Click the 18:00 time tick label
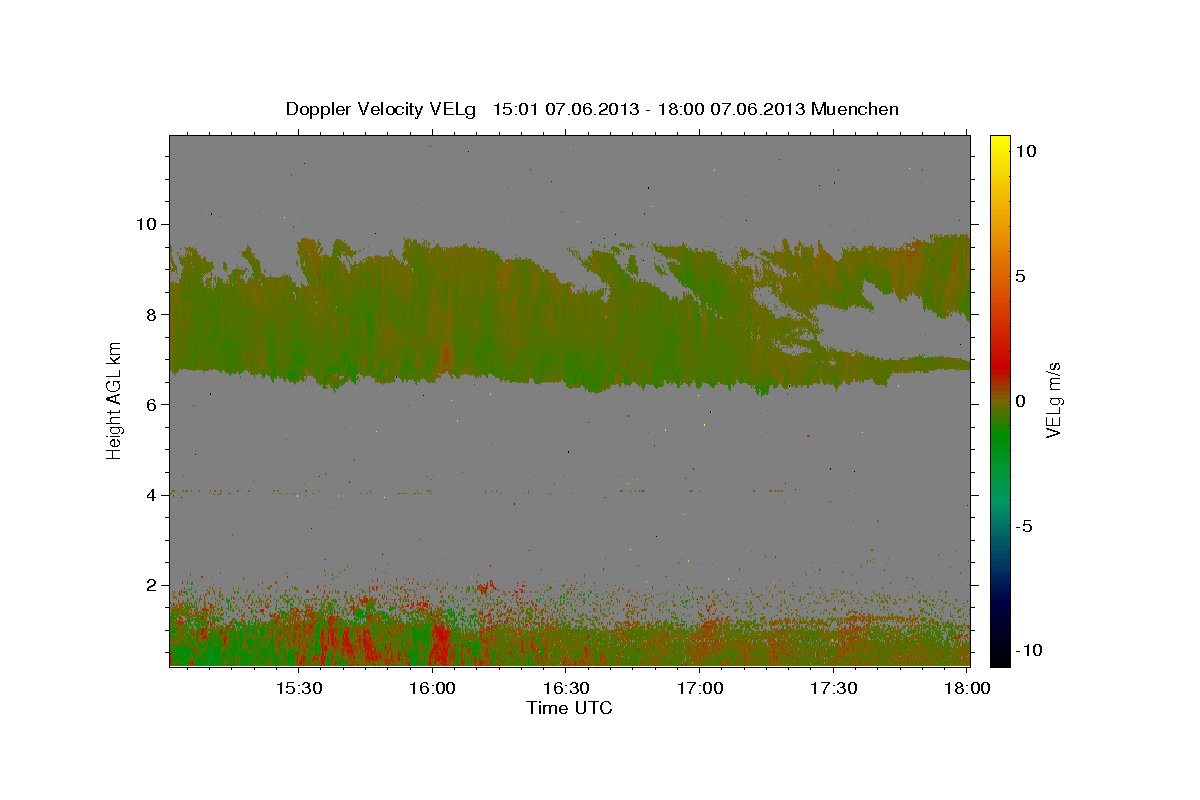This screenshot has height=800, width=1200. pyautogui.click(x=967, y=688)
